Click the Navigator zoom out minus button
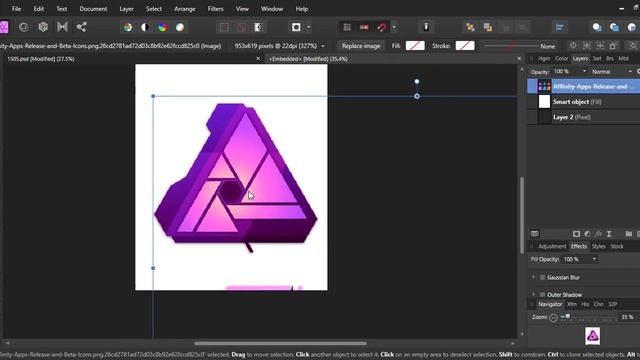The height and width of the screenshot is (360, 640). click(553, 318)
